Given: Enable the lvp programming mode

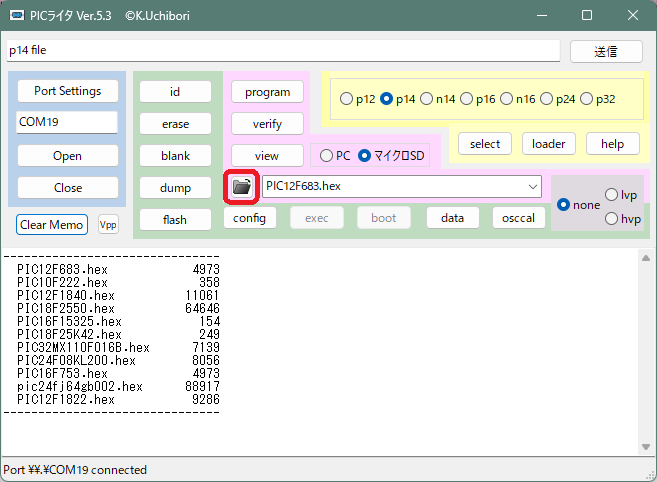Looking at the screenshot, I should coord(612,195).
